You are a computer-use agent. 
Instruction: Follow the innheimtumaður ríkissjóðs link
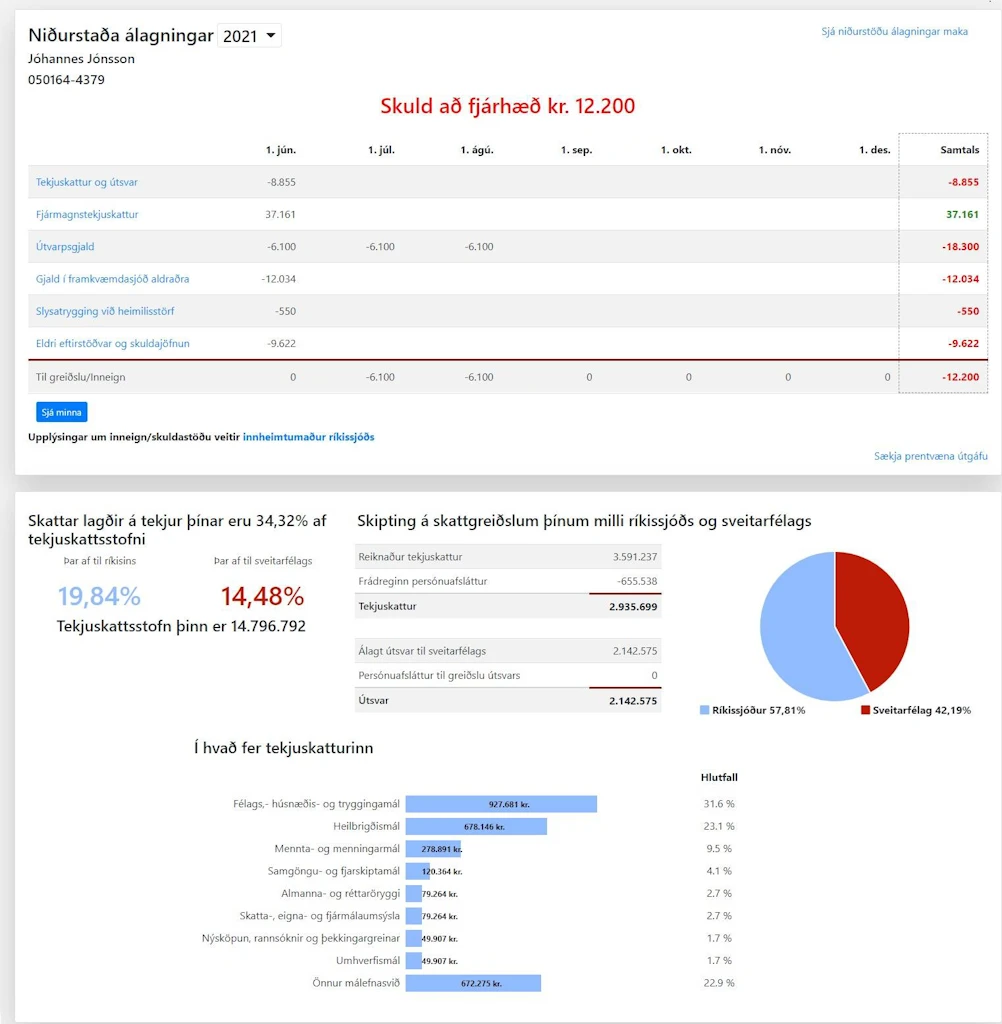308,437
